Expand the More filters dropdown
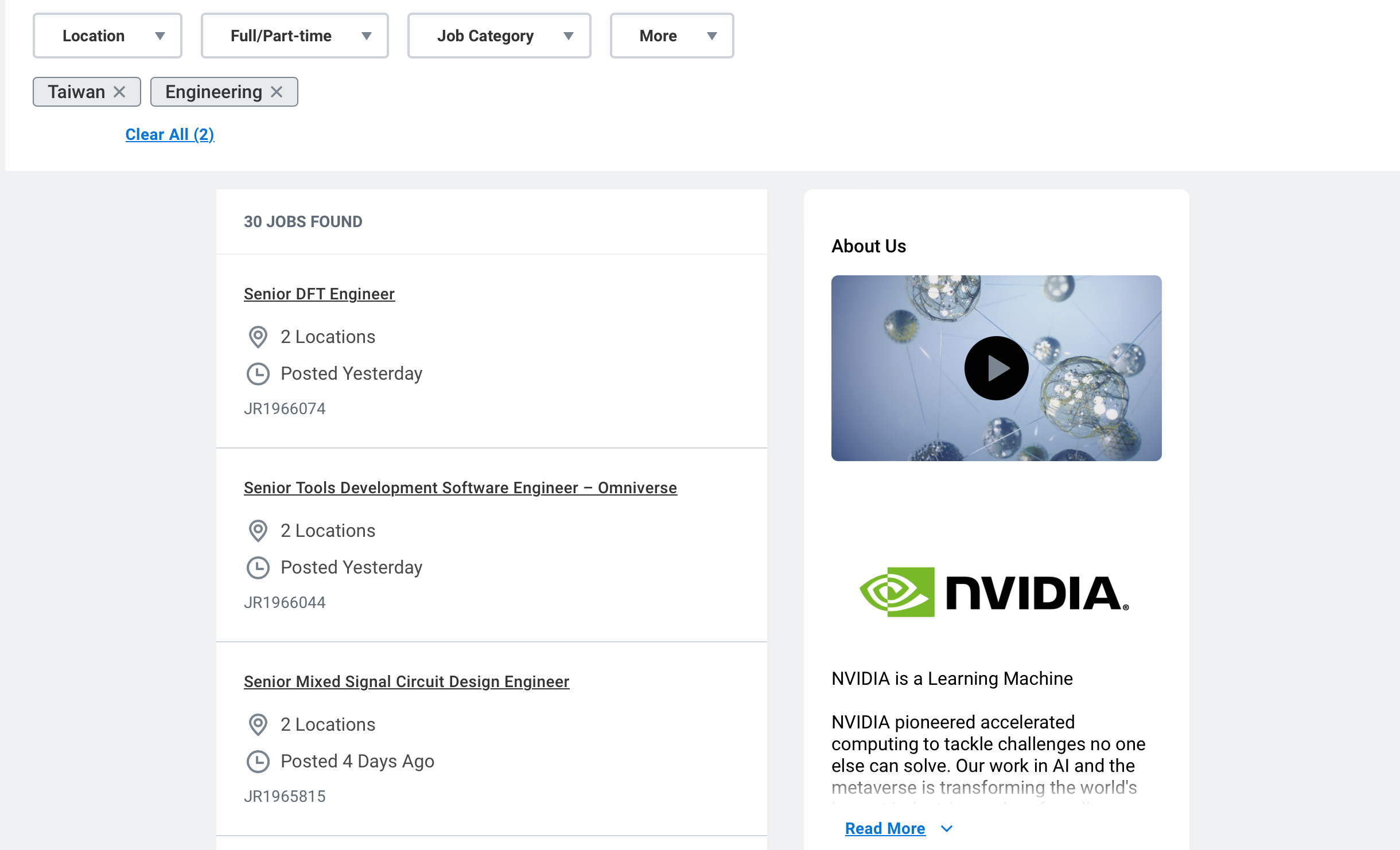 [671, 36]
